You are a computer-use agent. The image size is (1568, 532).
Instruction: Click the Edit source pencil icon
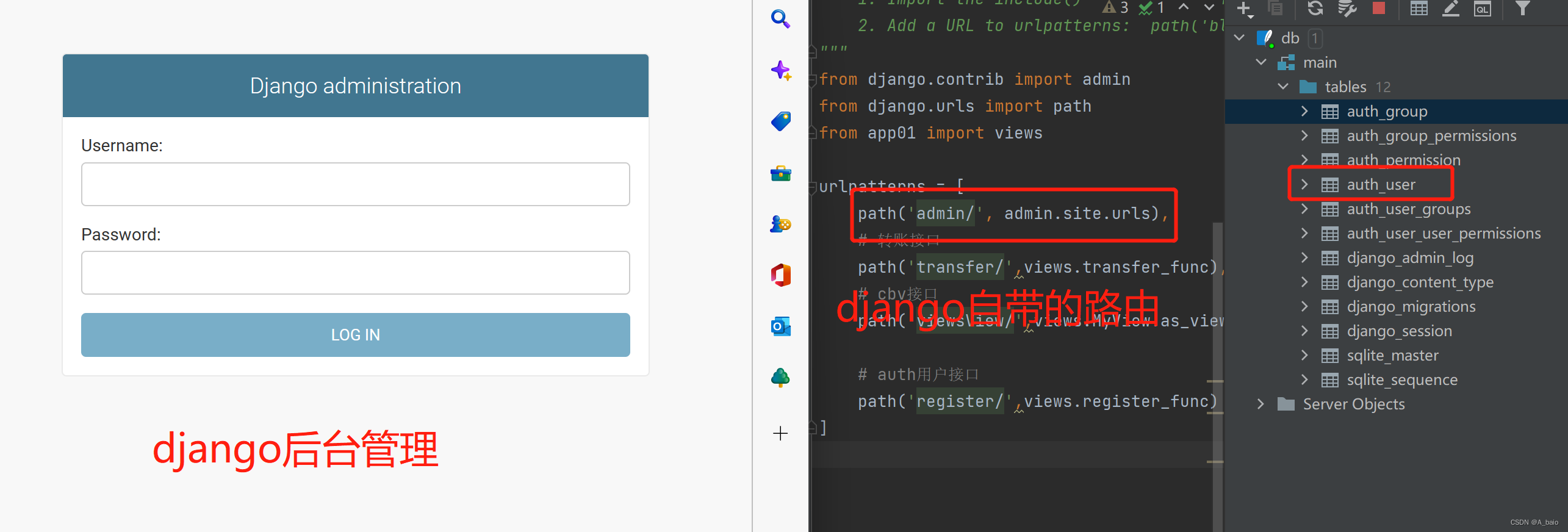click(x=1450, y=8)
